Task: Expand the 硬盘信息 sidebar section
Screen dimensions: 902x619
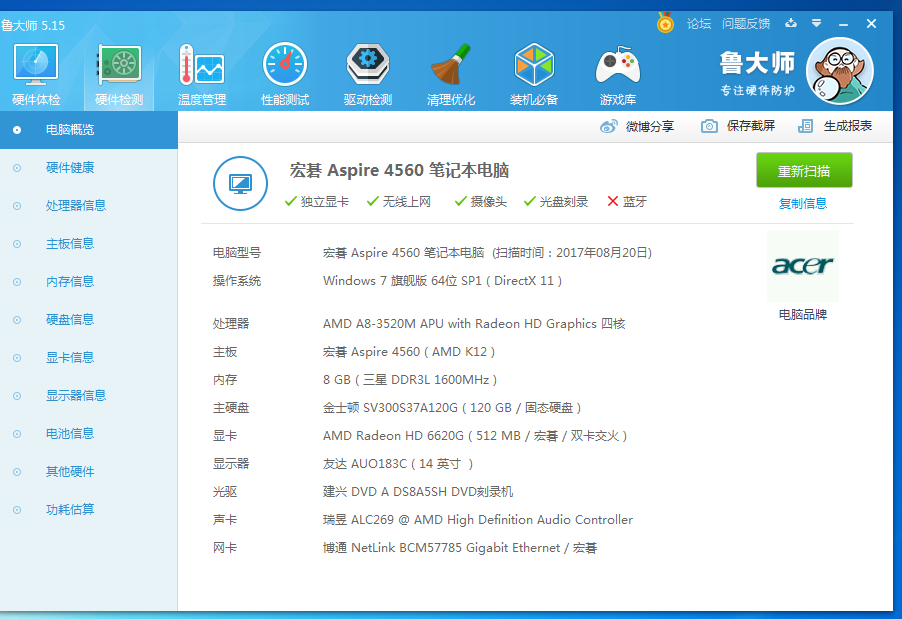Action: pyautogui.click(x=69, y=319)
